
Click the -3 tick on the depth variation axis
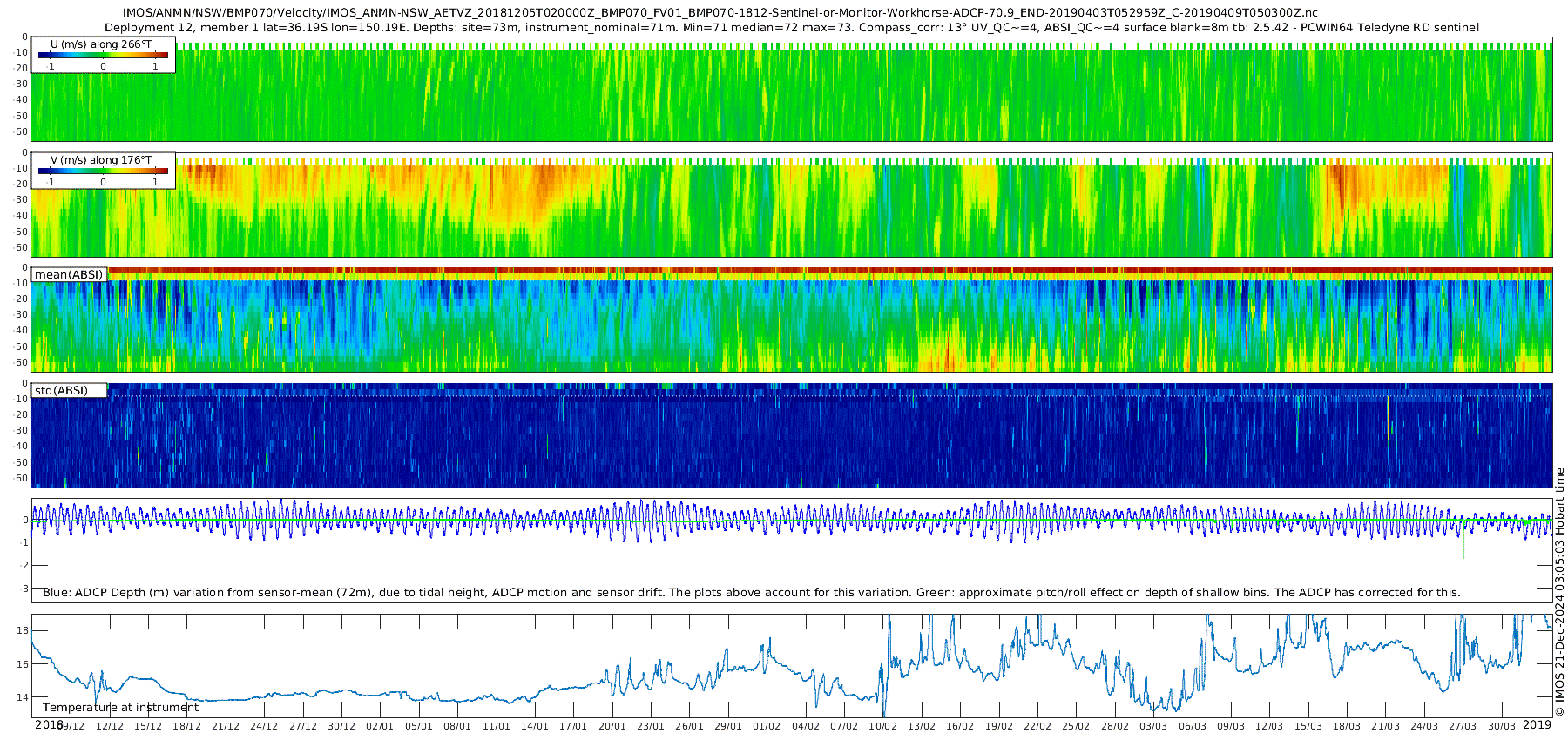click(24, 589)
